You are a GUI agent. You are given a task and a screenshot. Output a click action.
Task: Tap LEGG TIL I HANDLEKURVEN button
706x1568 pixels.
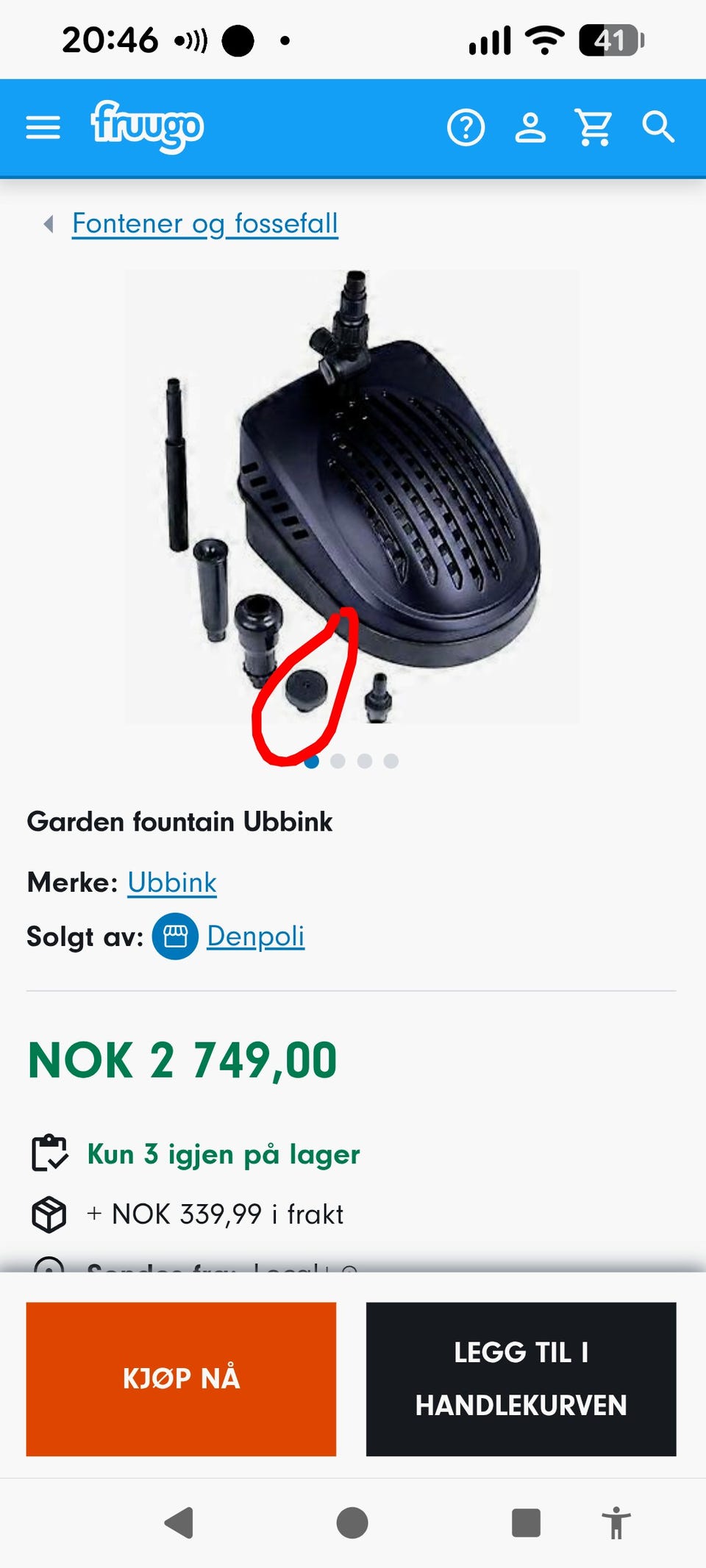[x=521, y=1379]
